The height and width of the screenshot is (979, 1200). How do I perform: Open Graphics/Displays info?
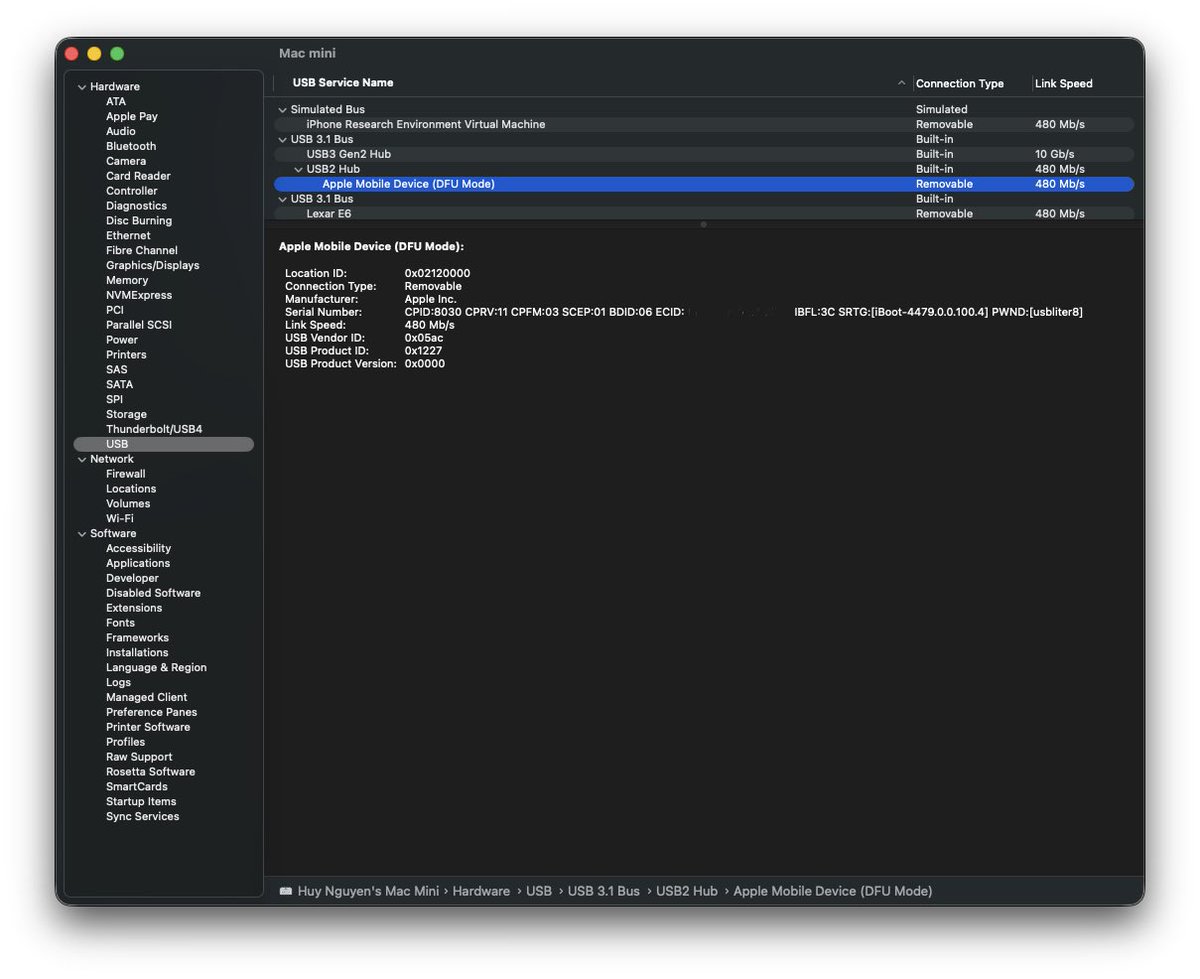pos(153,266)
